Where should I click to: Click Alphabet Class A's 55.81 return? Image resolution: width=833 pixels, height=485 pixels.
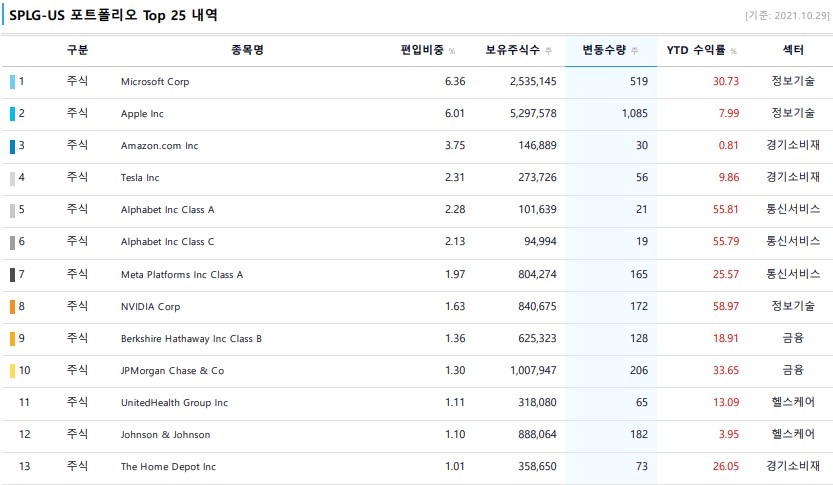[x=726, y=209]
